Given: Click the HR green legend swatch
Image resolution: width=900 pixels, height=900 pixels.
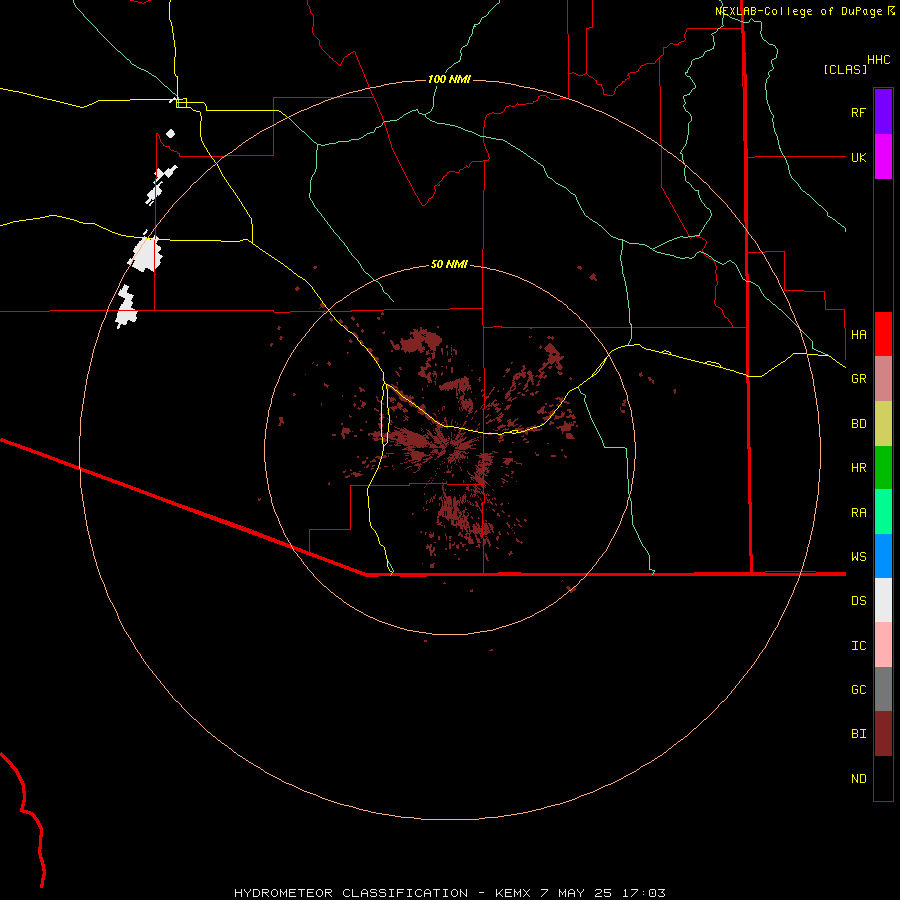Looking at the screenshot, I should [x=883, y=467].
